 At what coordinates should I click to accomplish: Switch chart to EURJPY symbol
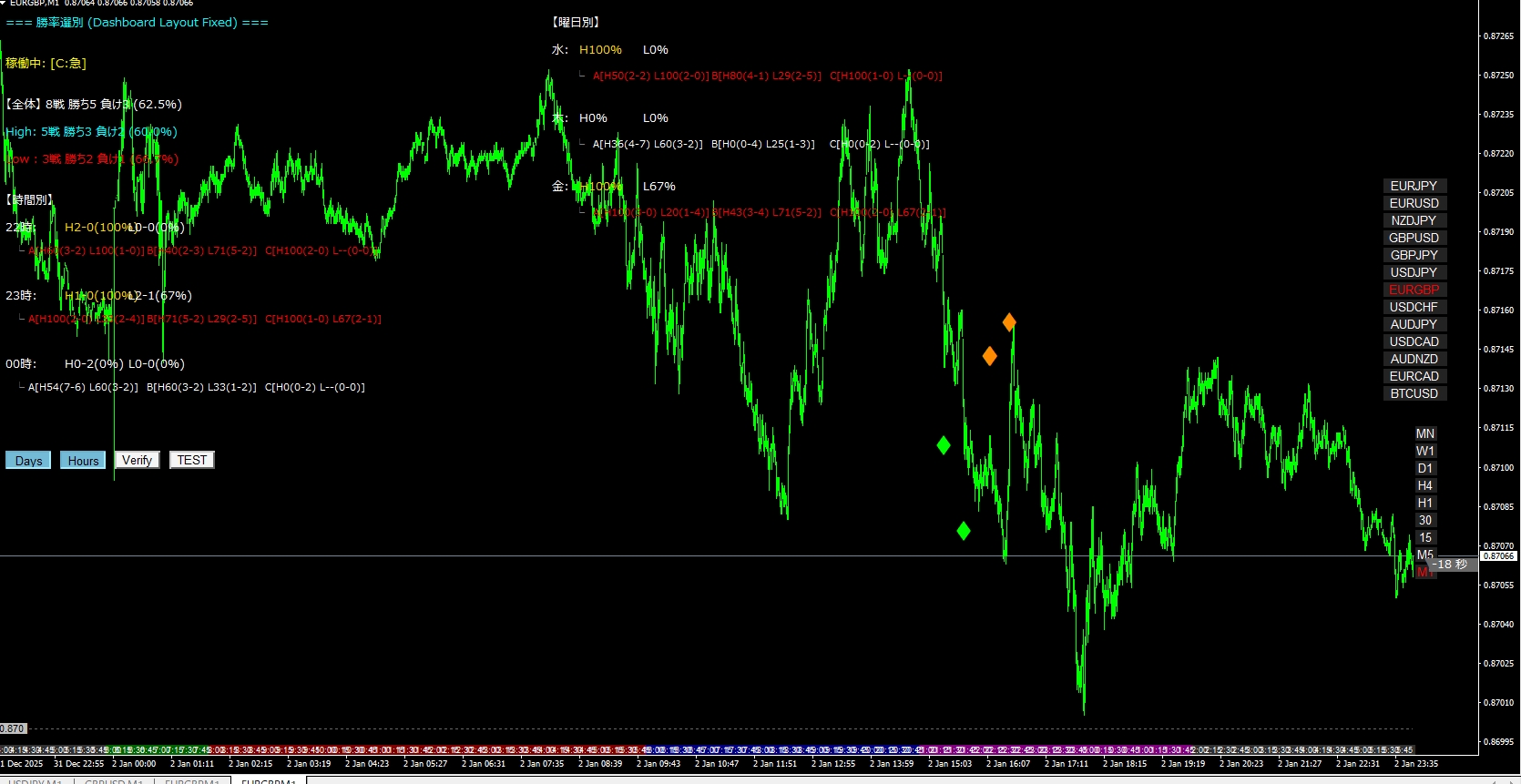click(x=1414, y=186)
